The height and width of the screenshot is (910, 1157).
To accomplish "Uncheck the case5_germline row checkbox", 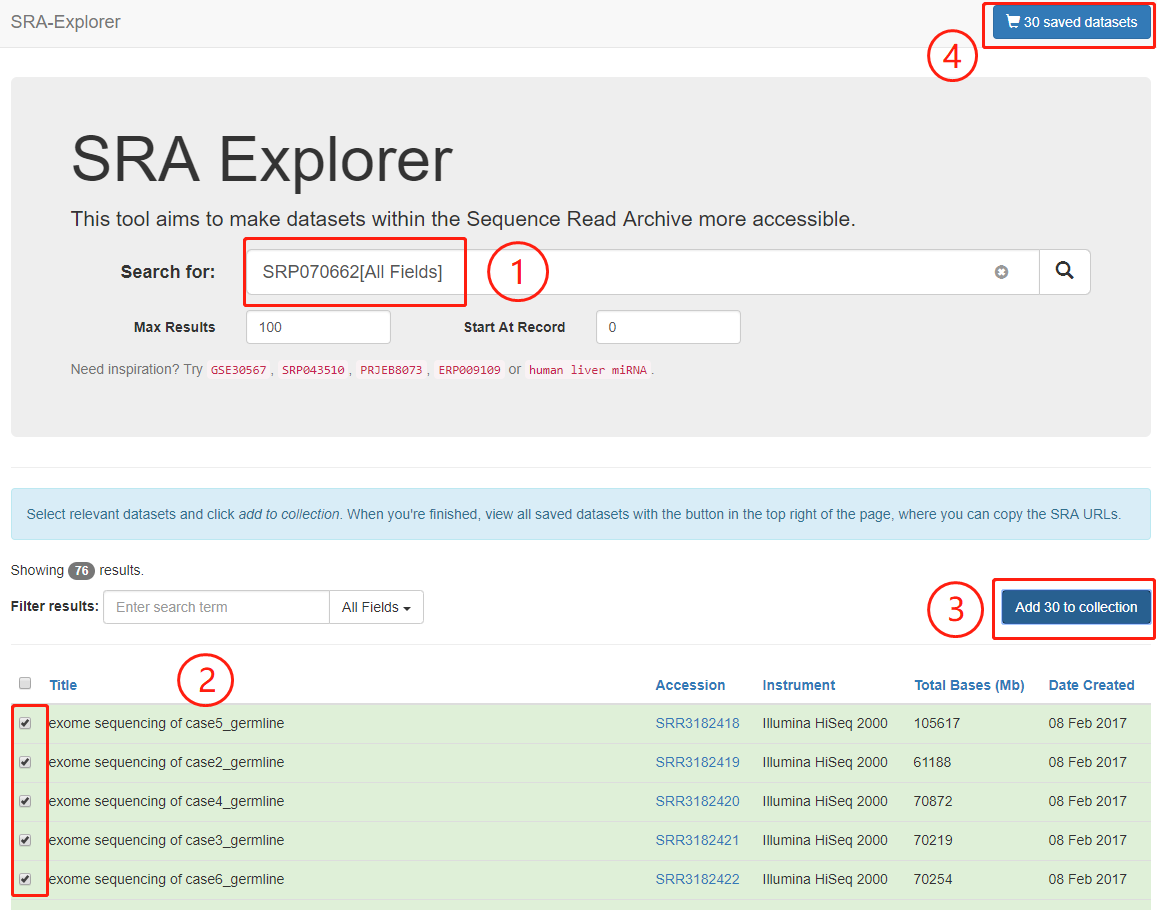I will point(25,723).
